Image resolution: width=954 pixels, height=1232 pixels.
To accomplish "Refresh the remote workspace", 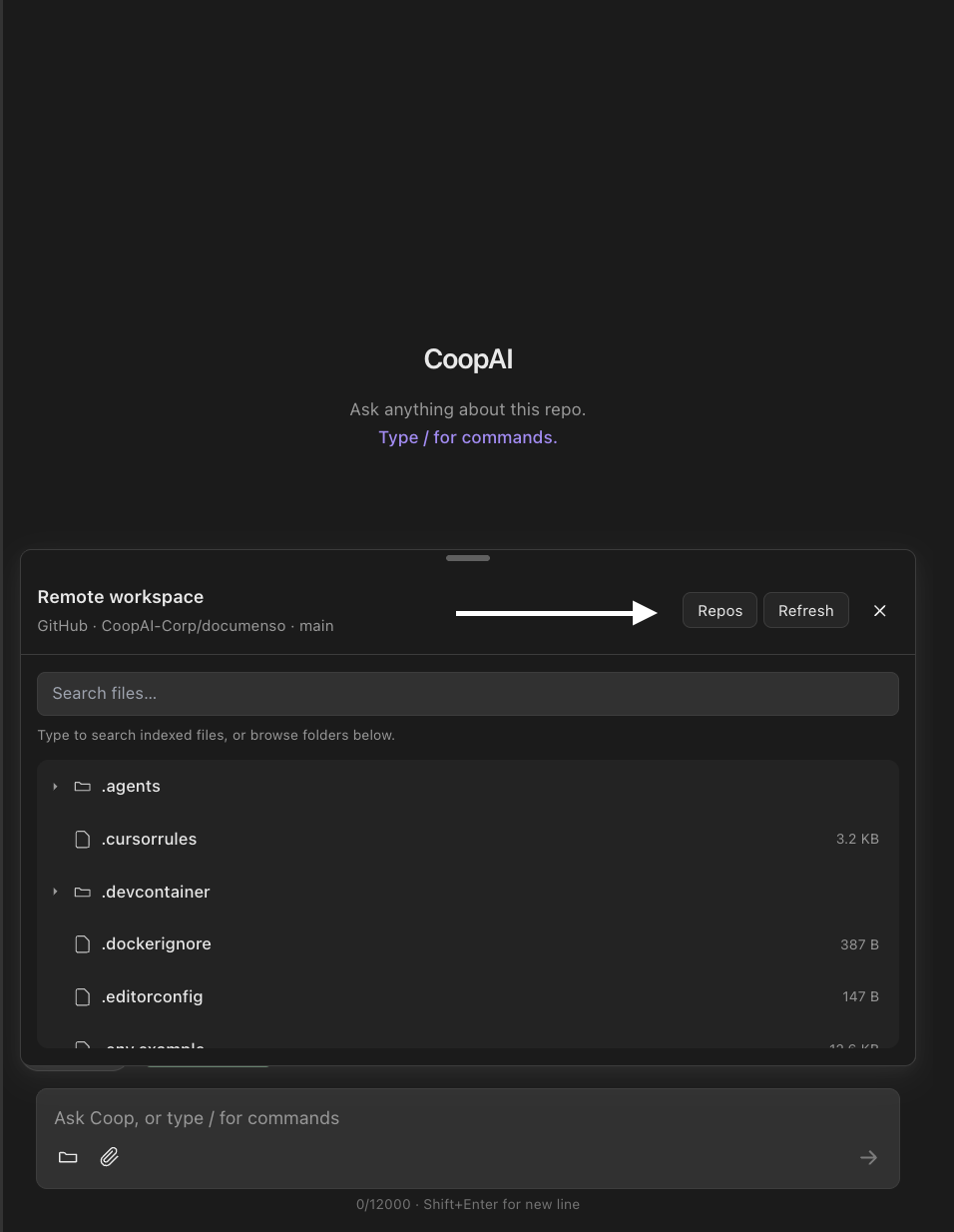I will (805, 611).
